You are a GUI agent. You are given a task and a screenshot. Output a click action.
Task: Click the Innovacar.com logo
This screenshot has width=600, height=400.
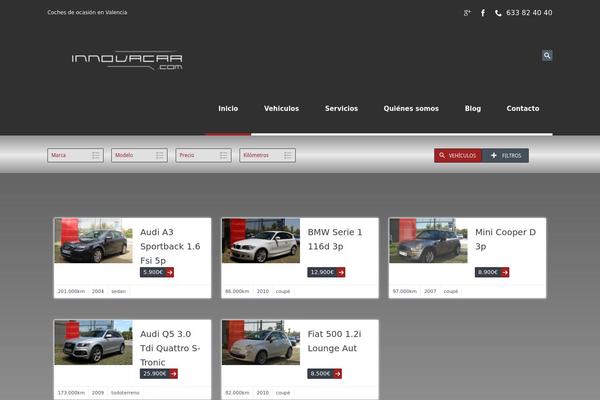click(x=127, y=60)
